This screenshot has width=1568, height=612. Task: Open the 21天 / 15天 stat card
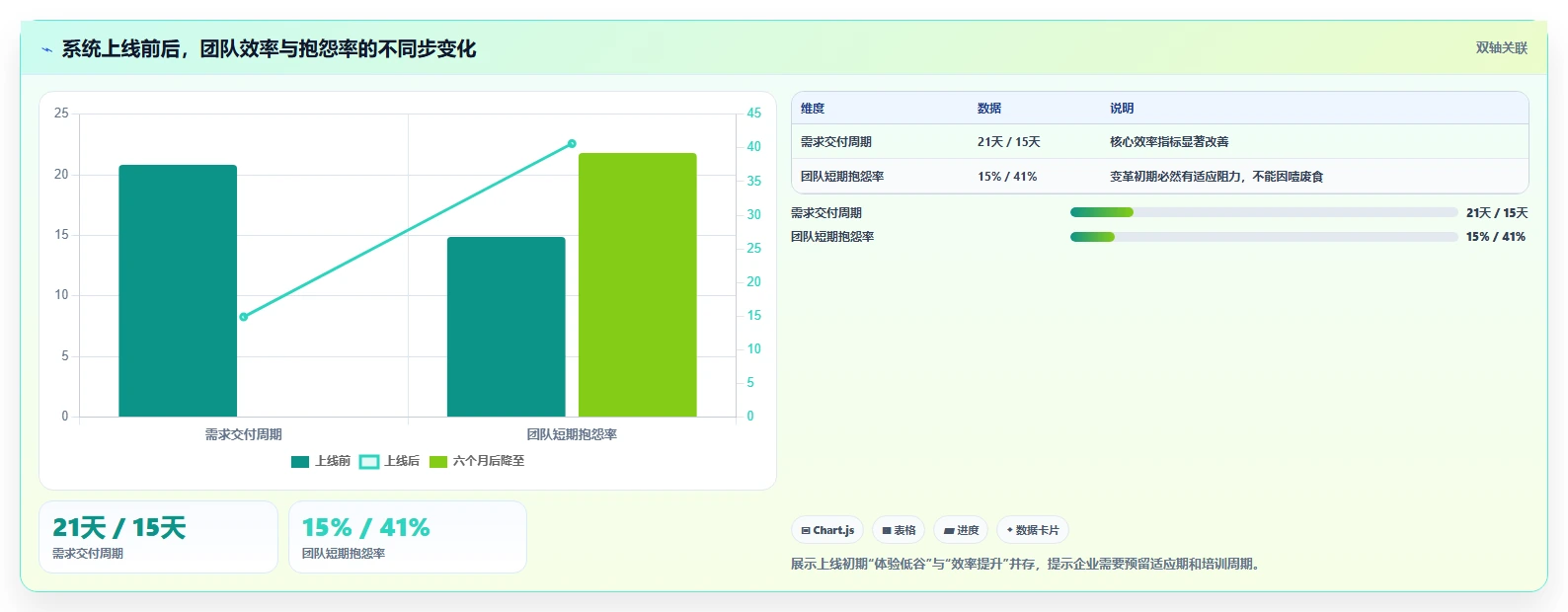158,537
